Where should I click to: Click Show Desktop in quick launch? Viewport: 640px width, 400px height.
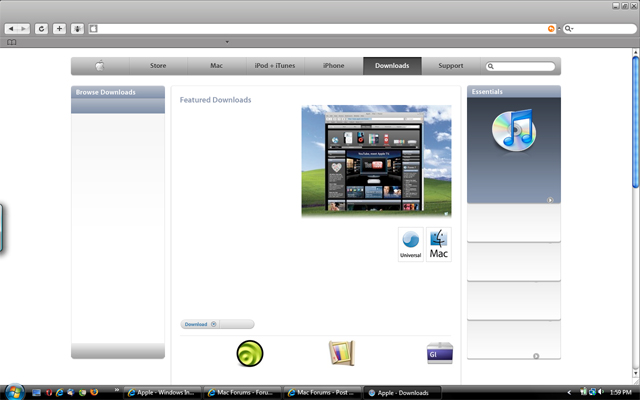tap(36, 393)
